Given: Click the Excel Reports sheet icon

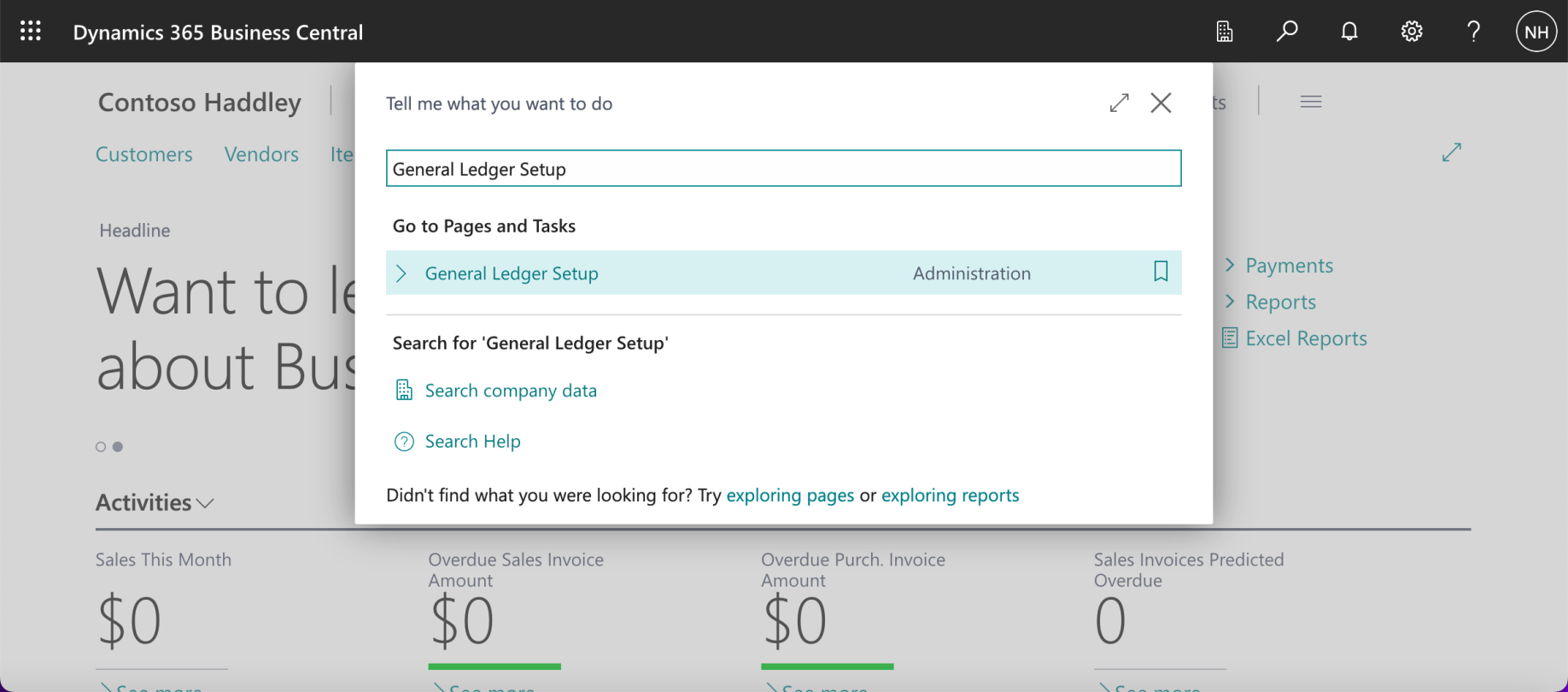Looking at the screenshot, I should (x=1230, y=338).
